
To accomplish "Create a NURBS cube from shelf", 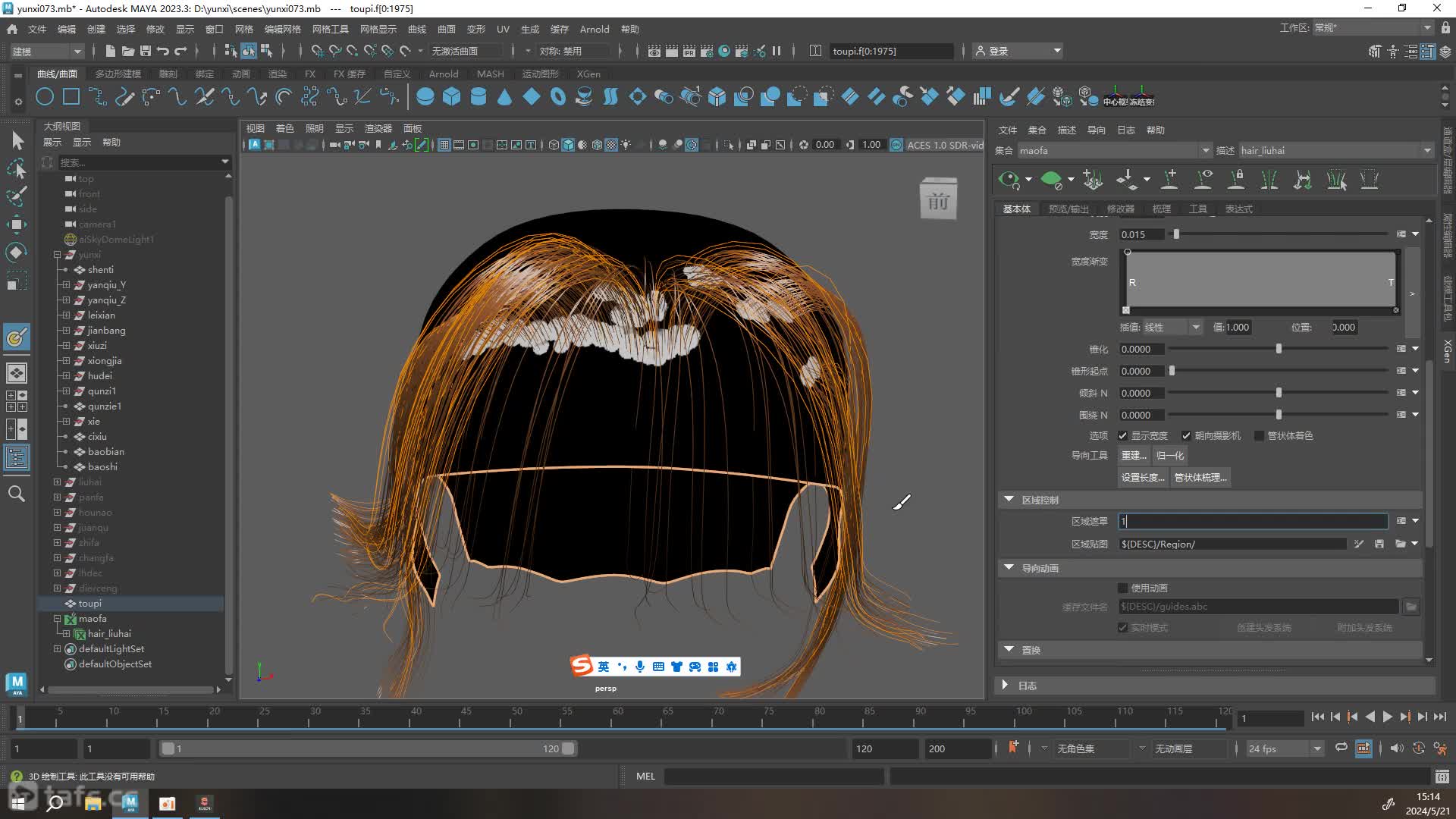I will (x=452, y=97).
